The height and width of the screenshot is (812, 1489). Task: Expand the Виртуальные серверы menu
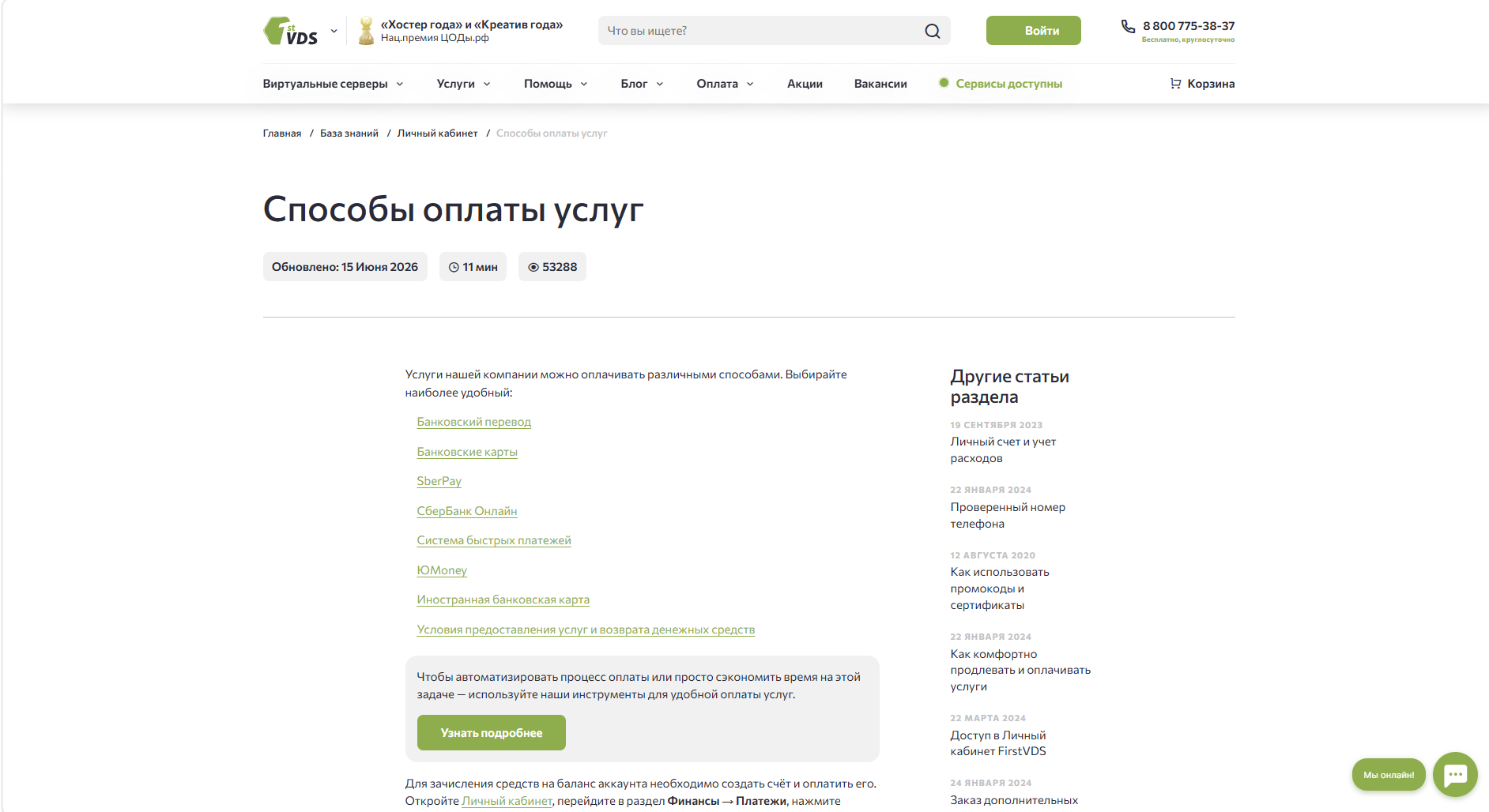[x=334, y=84]
